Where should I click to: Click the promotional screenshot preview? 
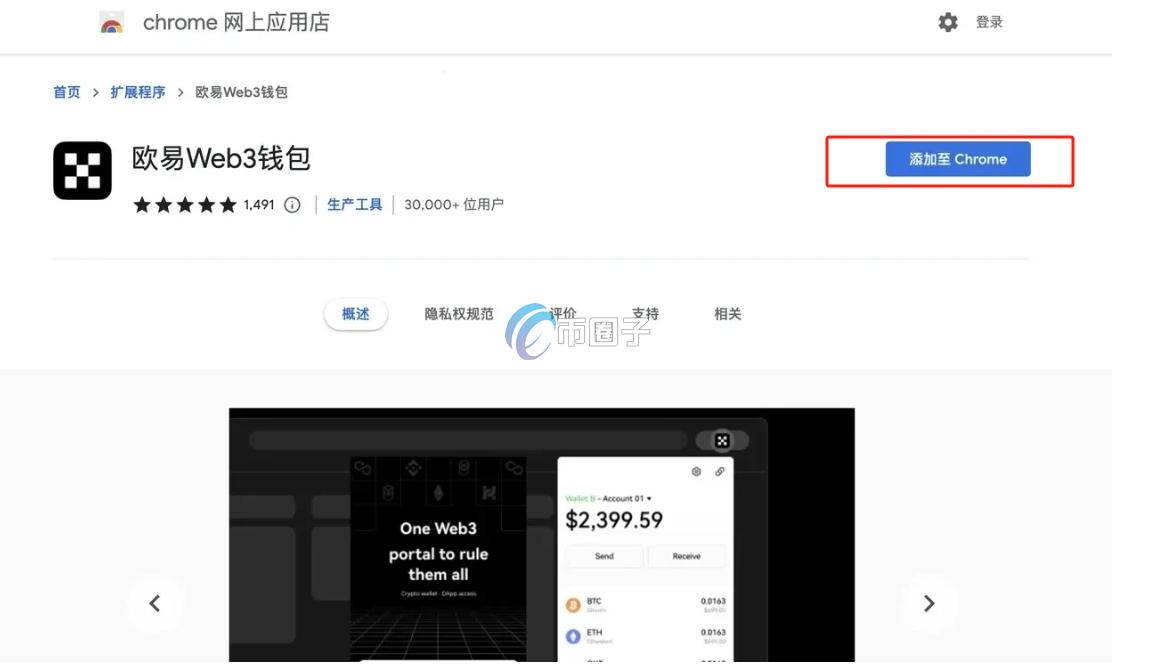coord(541,535)
